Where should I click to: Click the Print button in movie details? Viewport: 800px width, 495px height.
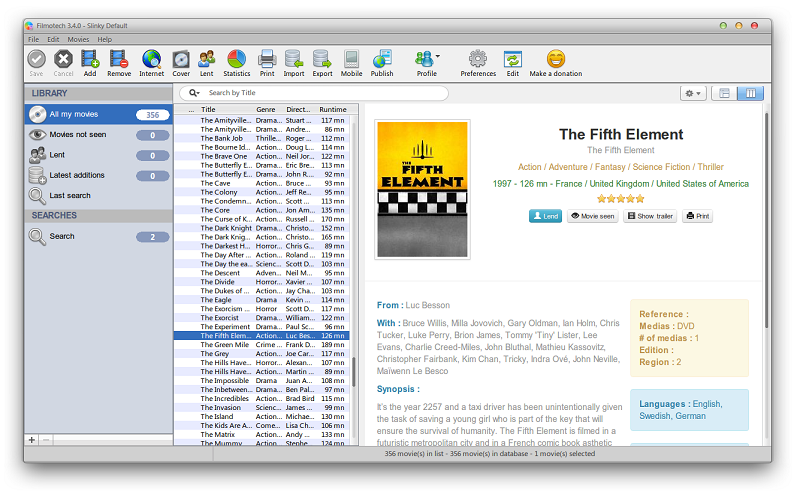[x=697, y=216]
